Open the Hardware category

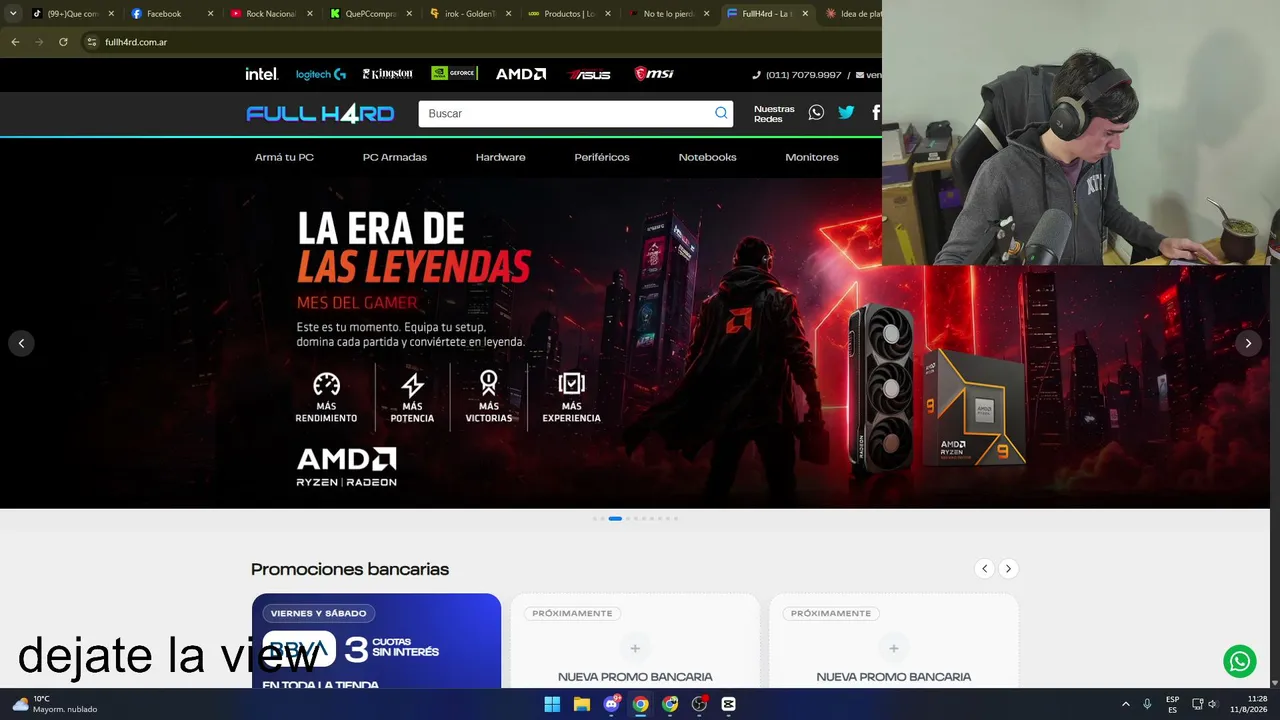500,157
